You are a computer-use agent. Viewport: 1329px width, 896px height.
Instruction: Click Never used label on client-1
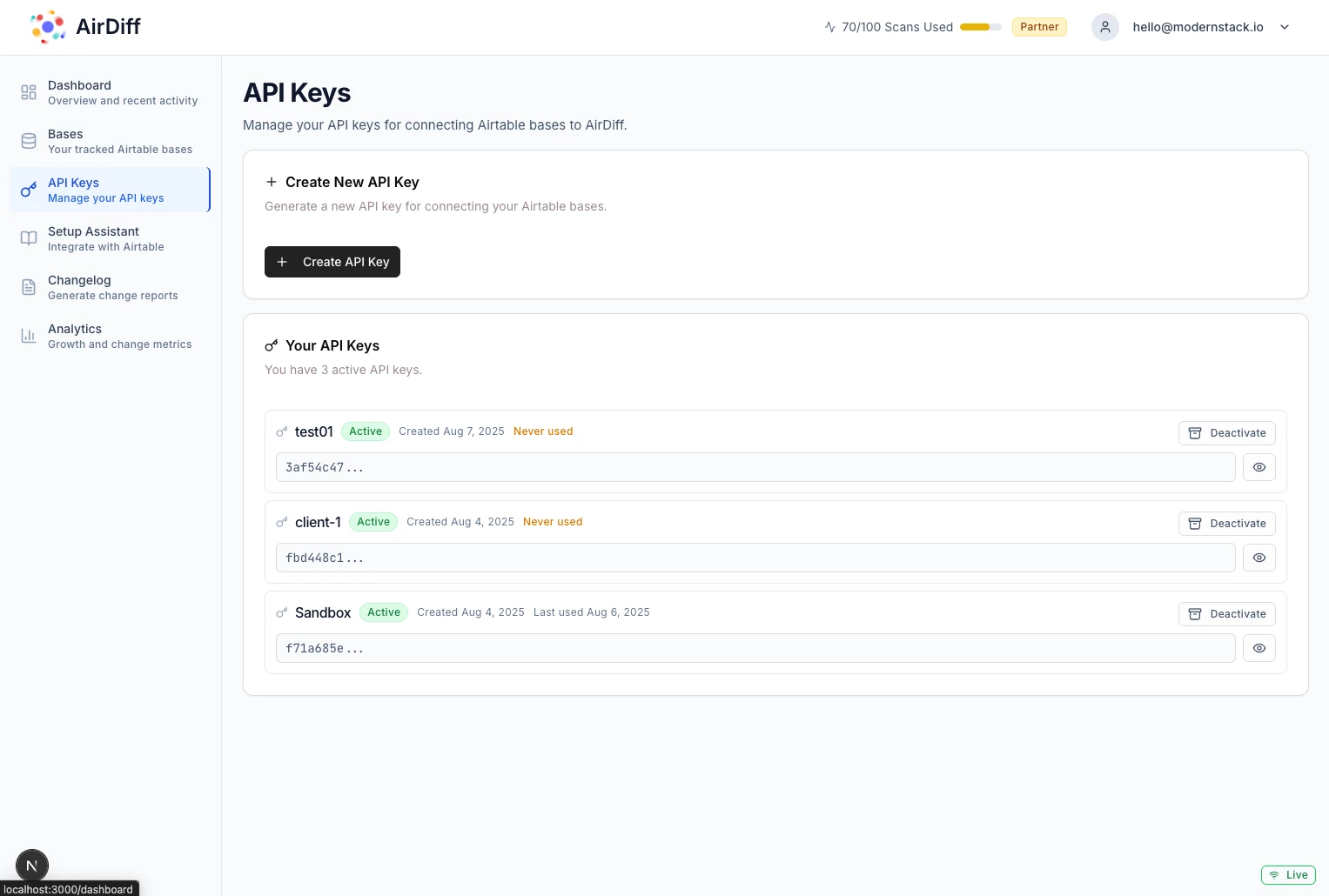tap(553, 522)
